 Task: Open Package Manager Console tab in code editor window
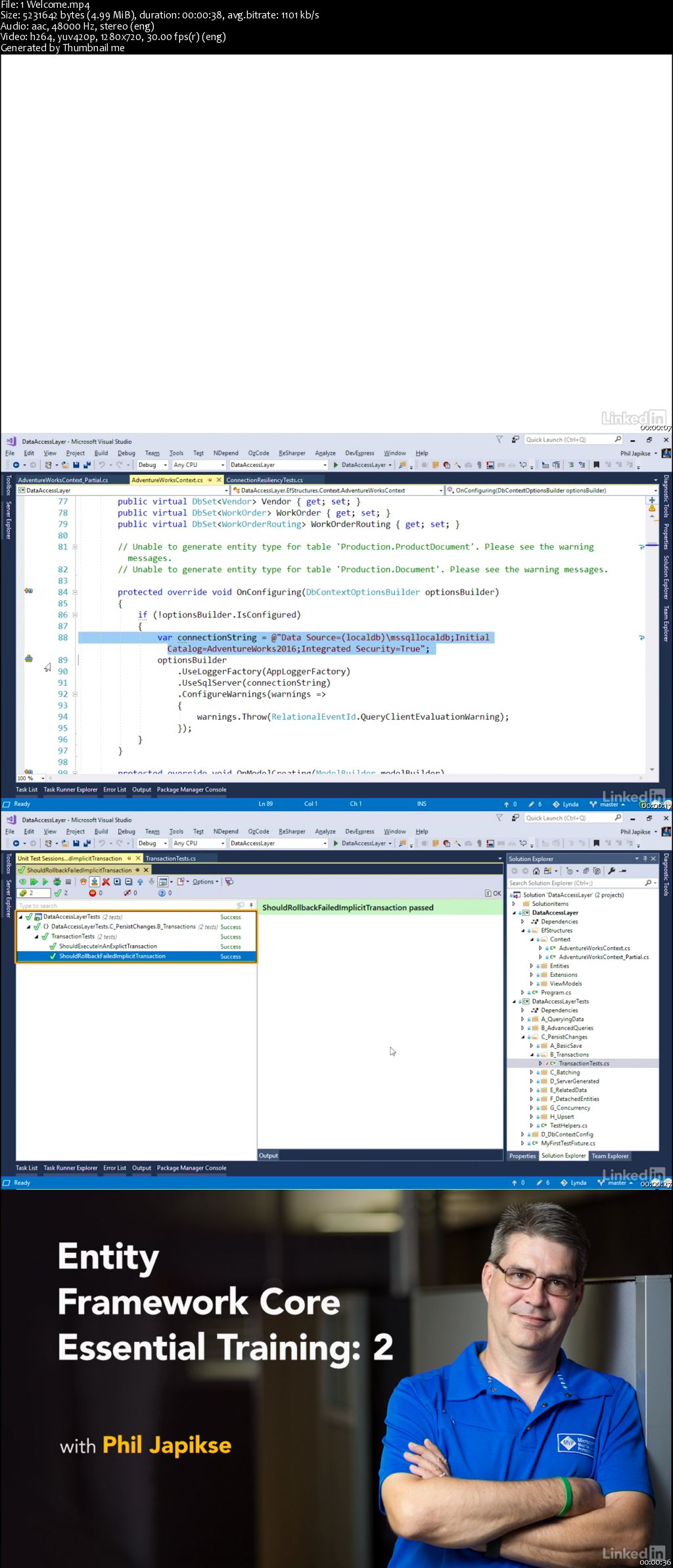click(191, 790)
